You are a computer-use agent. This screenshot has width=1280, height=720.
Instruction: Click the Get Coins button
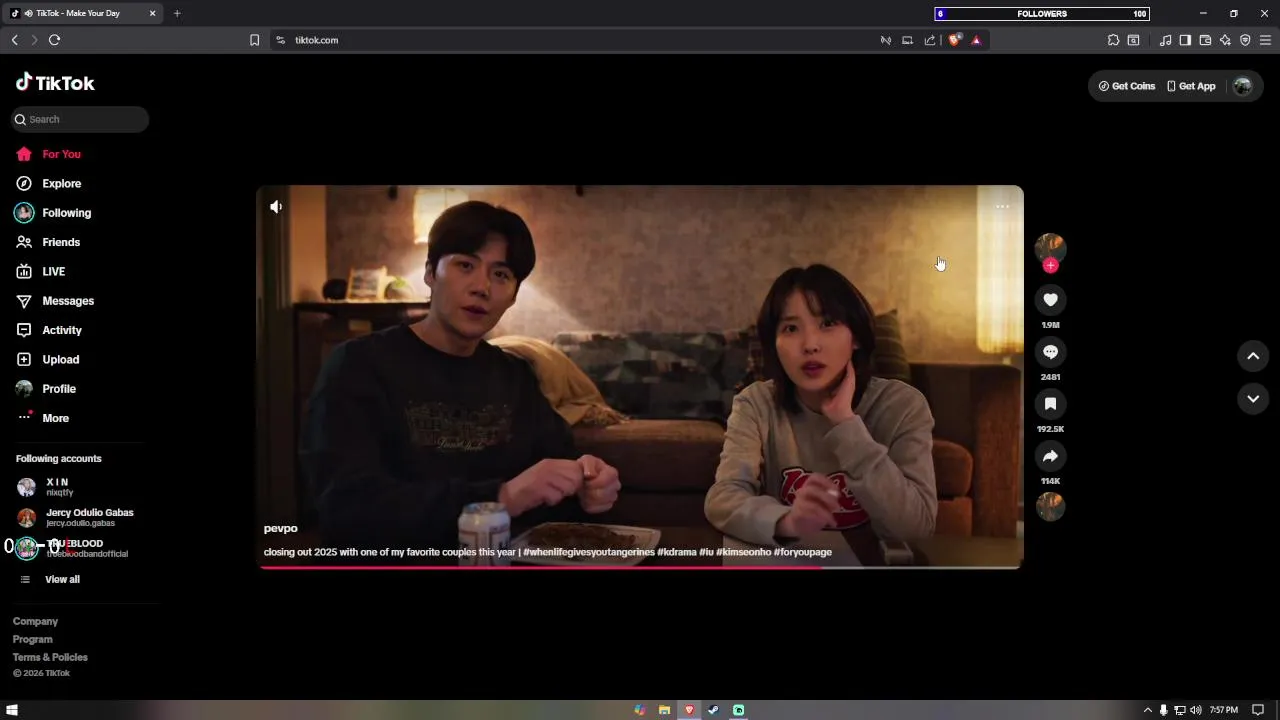click(1127, 86)
